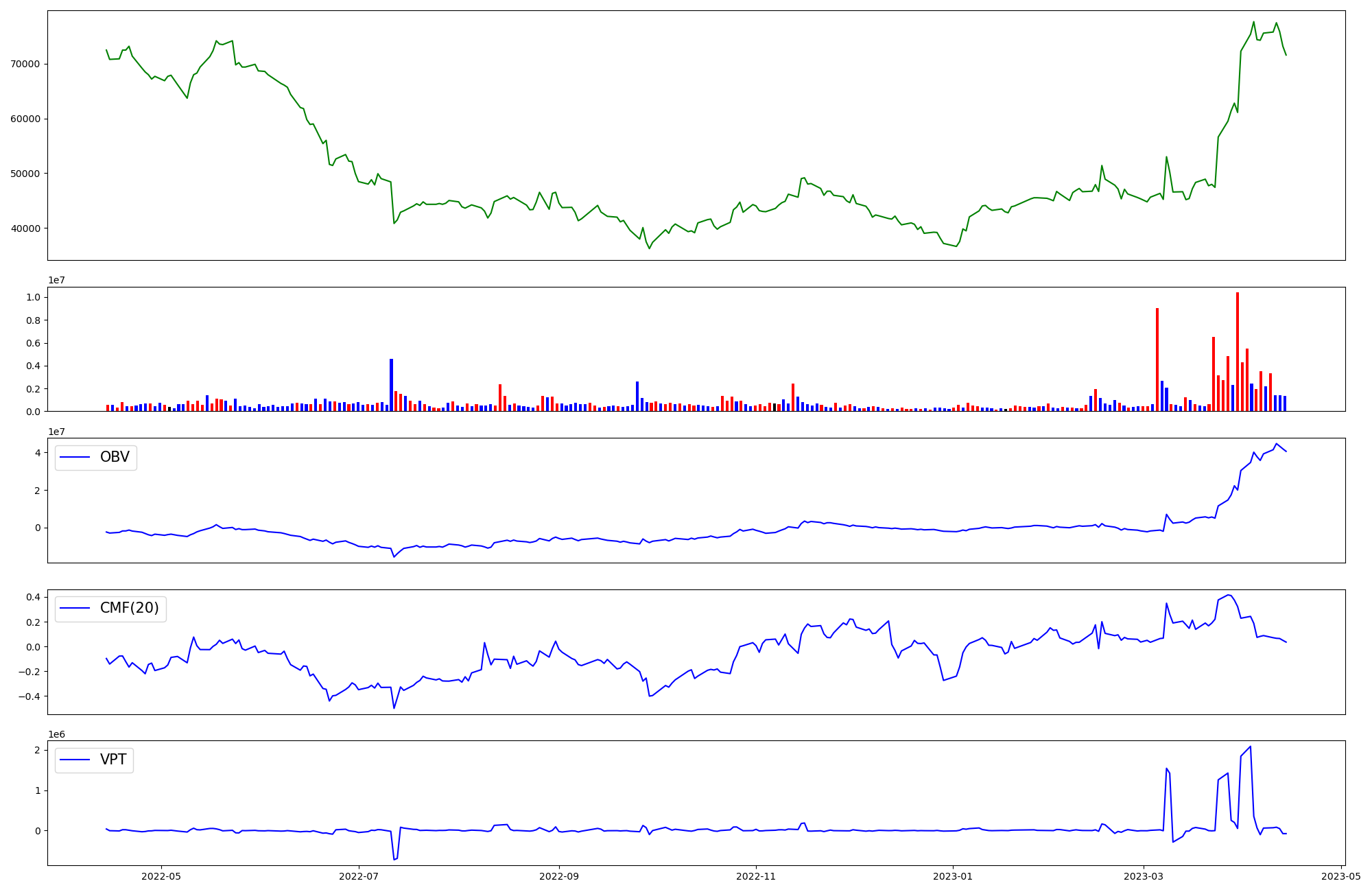Click the 70000 price axis tick label
Viewport: 1372px width, 892px height.
click(x=26, y=64)
